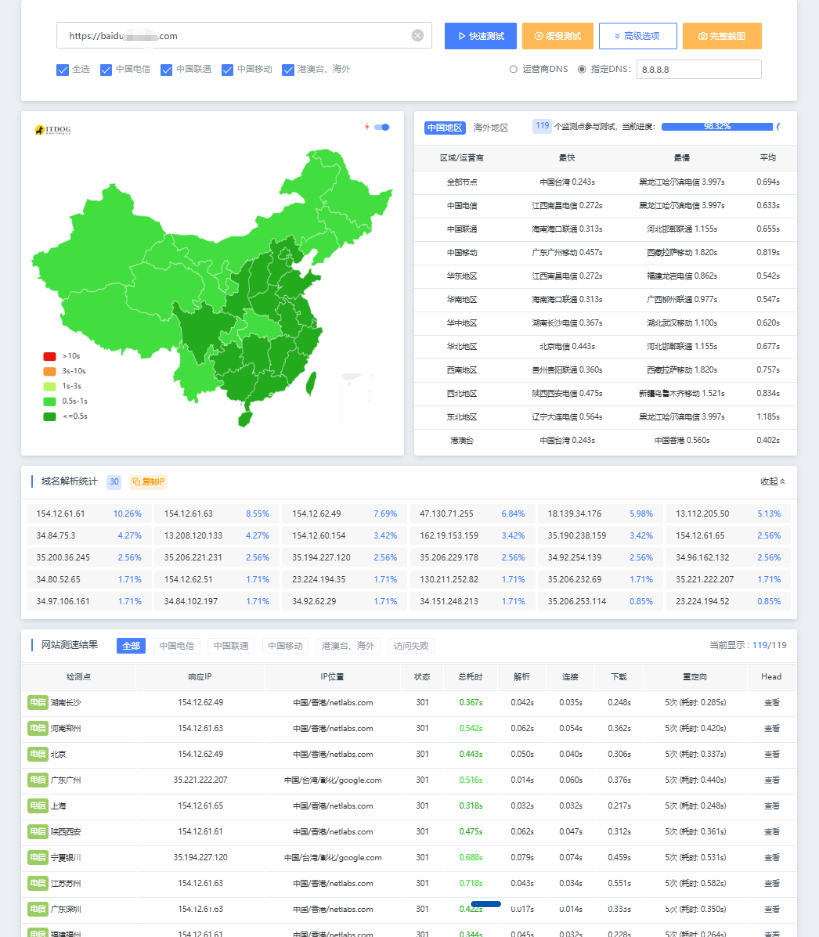The width and height of the screenshot is (819, 937).
Task: Click the 119 monitoring points badge
Action: pyautogui.click(x=542, y=127)
